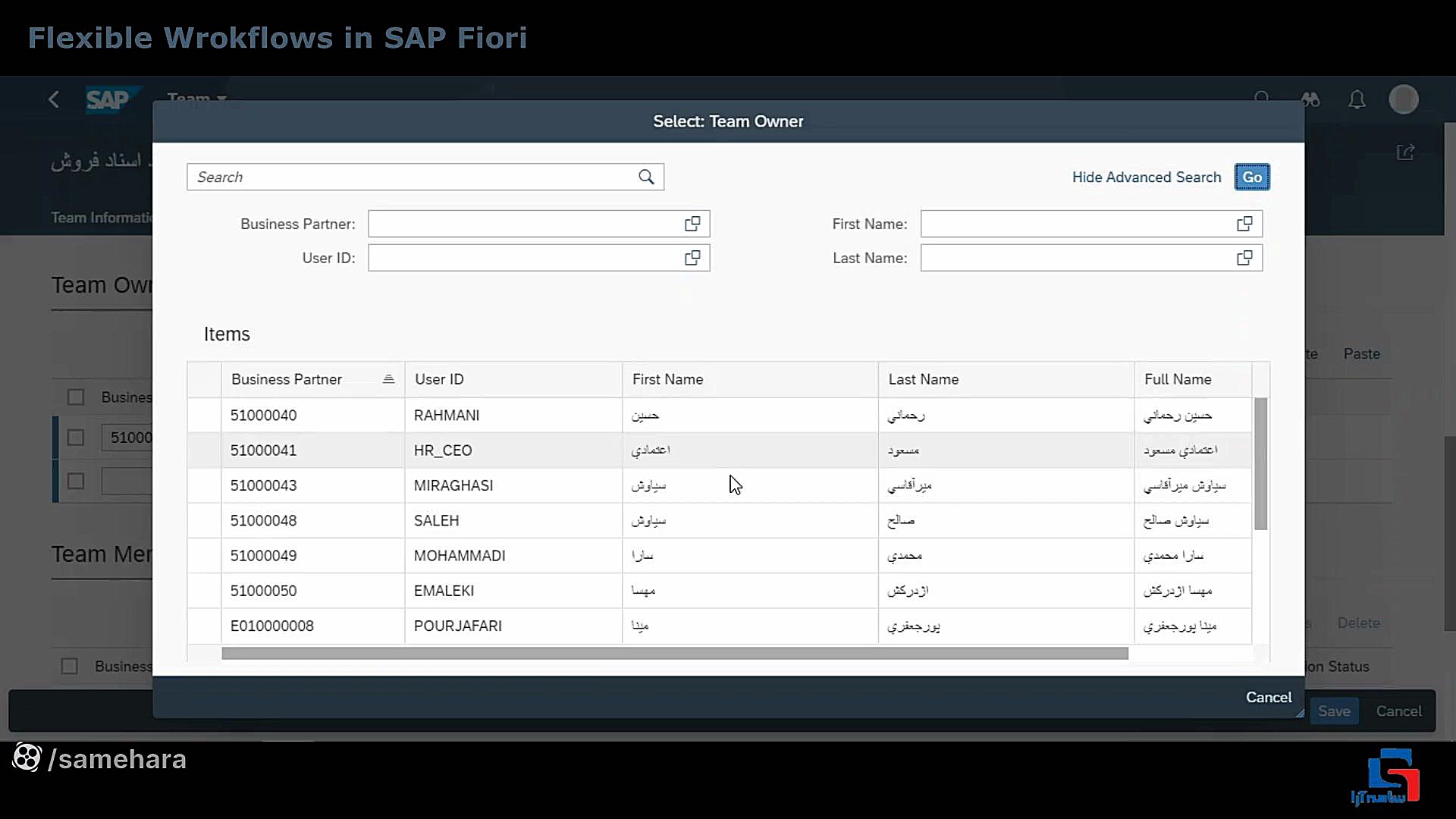Click the binoculars icon in the SAP header
The width and height of the screenshot is (1456, 819).
[1310, 99]
